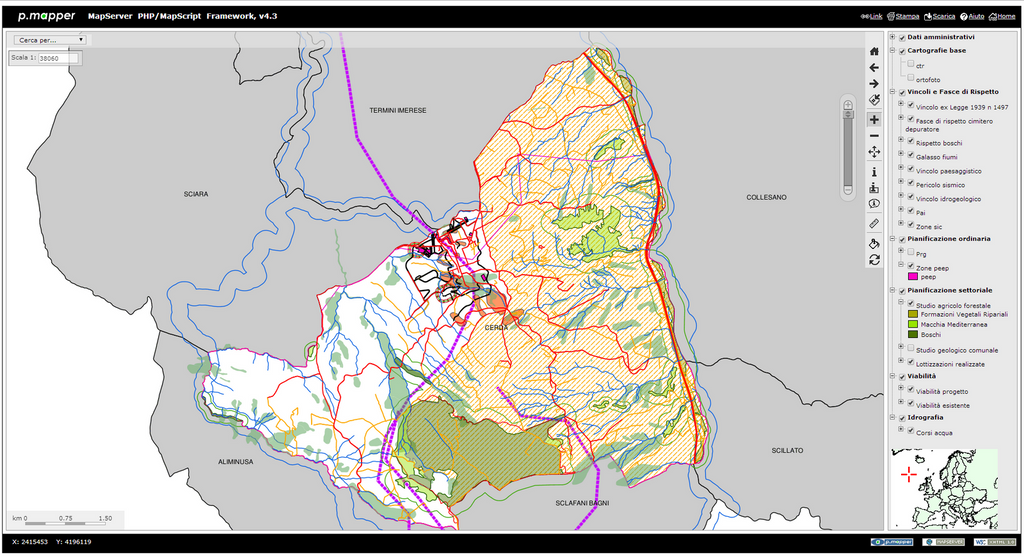
Task: Select the measure ruler tool
Action: coord(874,223)
